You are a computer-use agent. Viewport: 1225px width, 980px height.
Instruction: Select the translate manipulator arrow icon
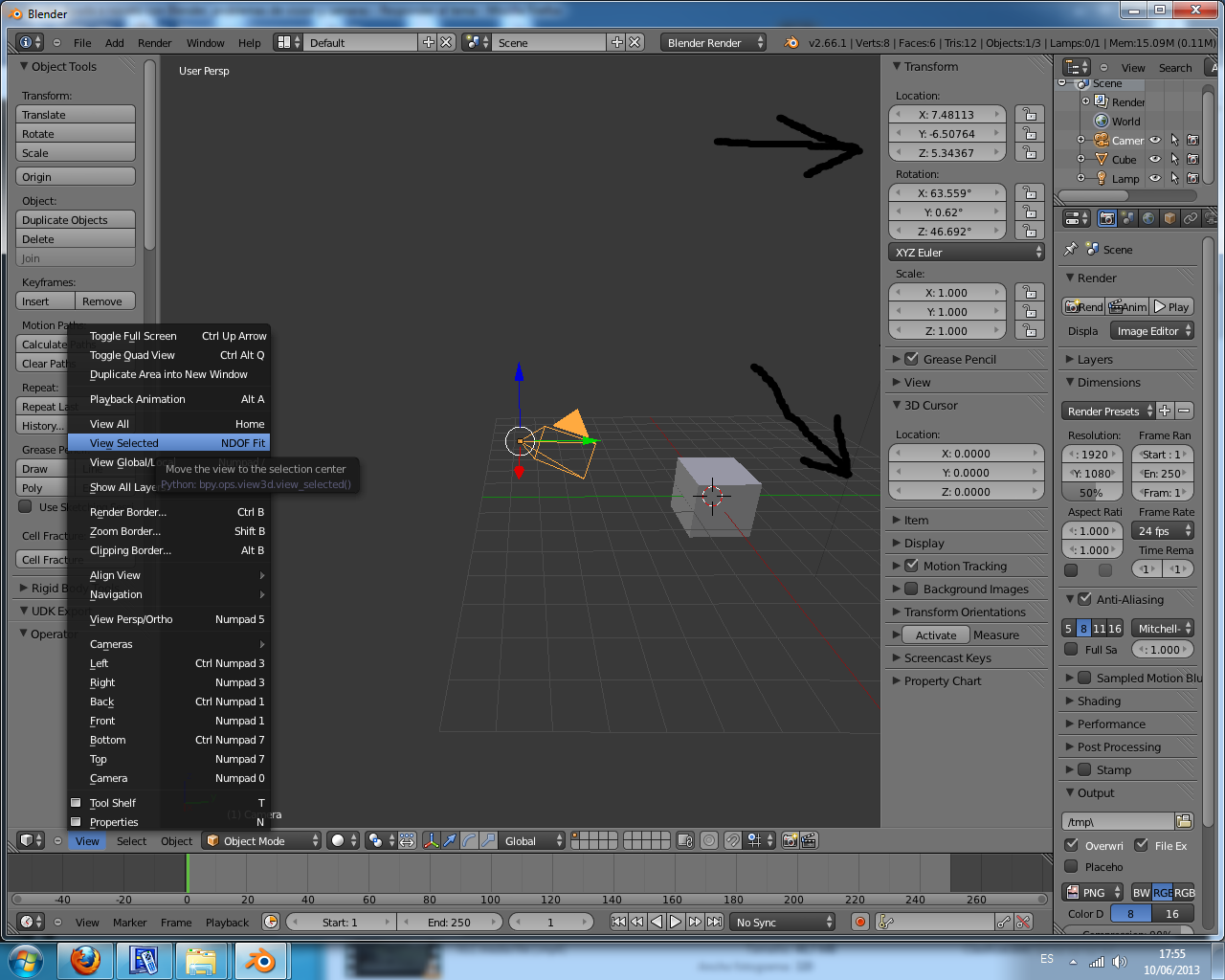450,840
